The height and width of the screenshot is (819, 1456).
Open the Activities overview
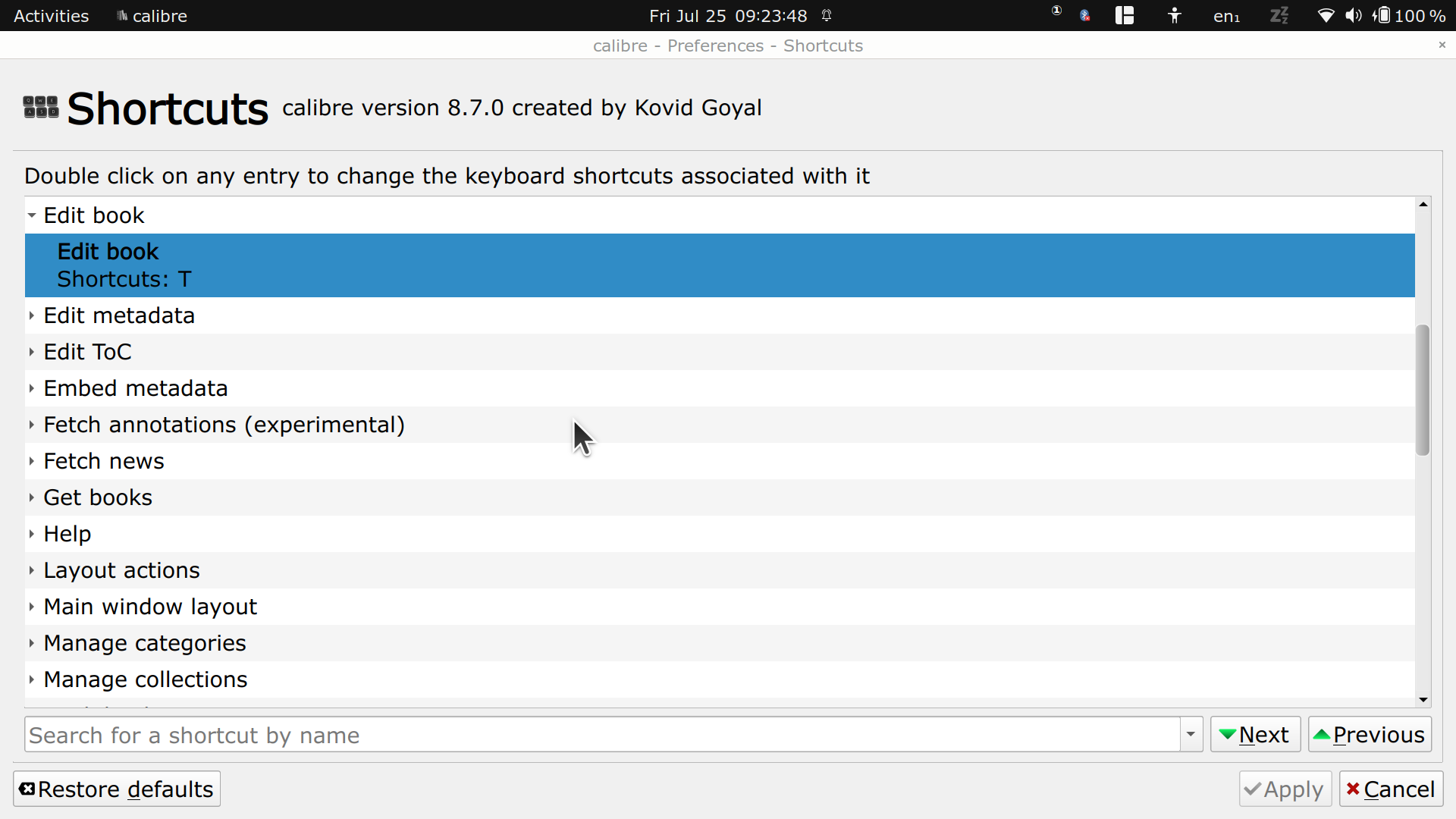pos(51,16)
